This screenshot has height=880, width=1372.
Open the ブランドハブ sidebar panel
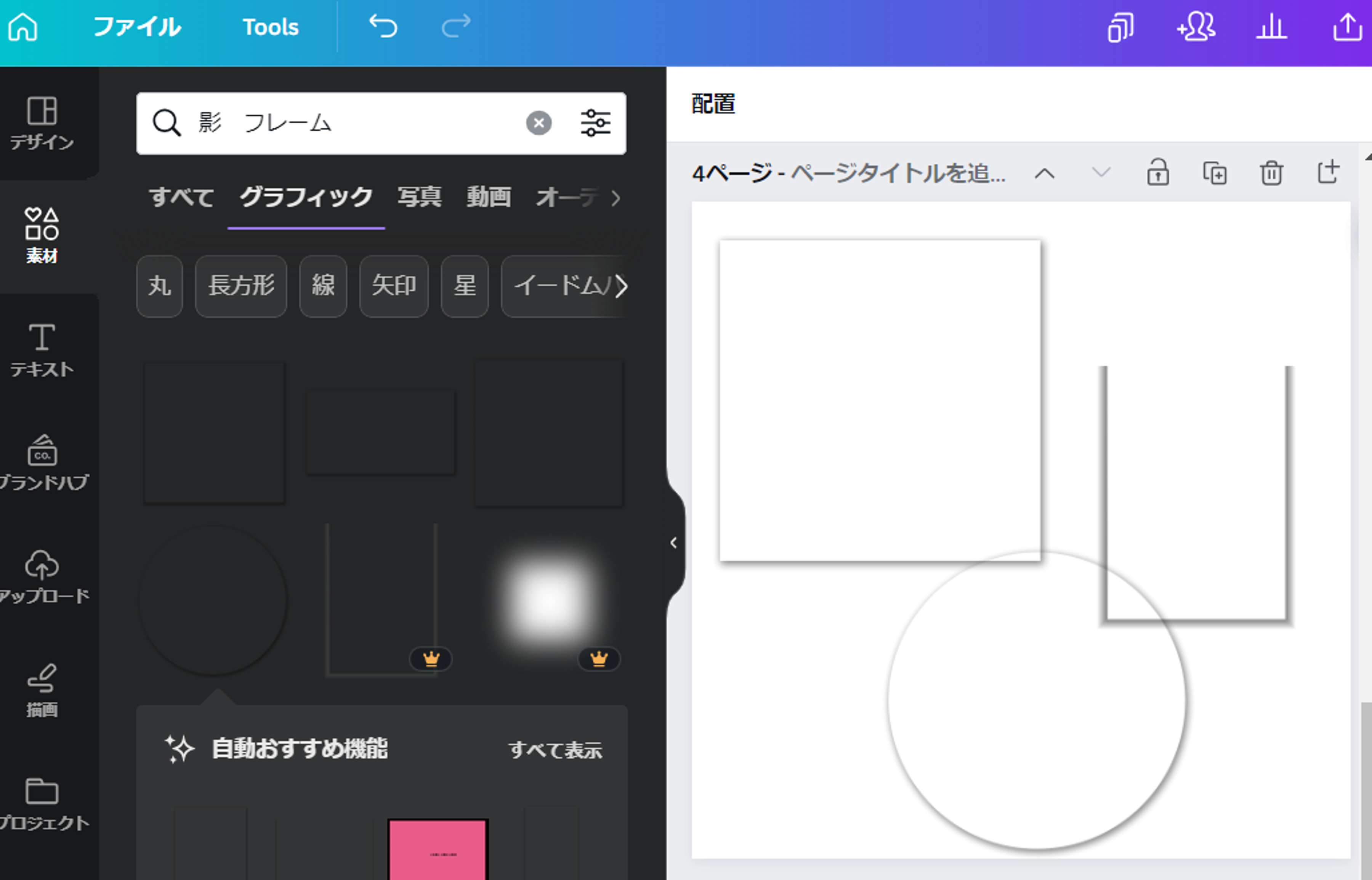[43, 463]
